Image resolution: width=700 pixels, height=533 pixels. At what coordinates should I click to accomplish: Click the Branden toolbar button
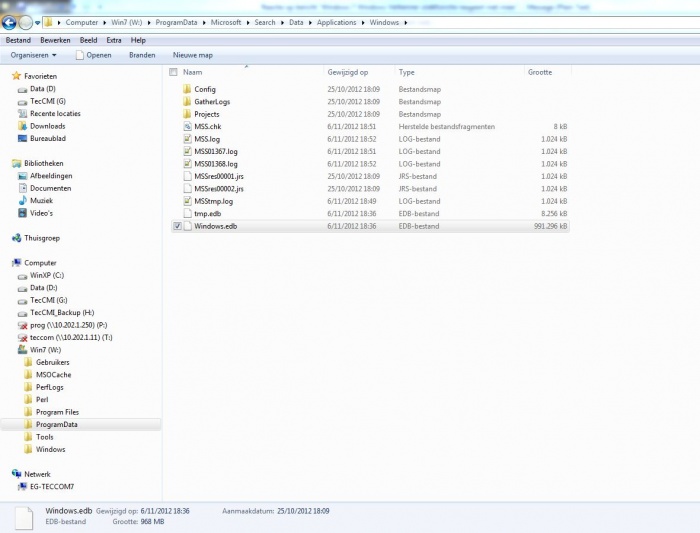click(142, 55)
